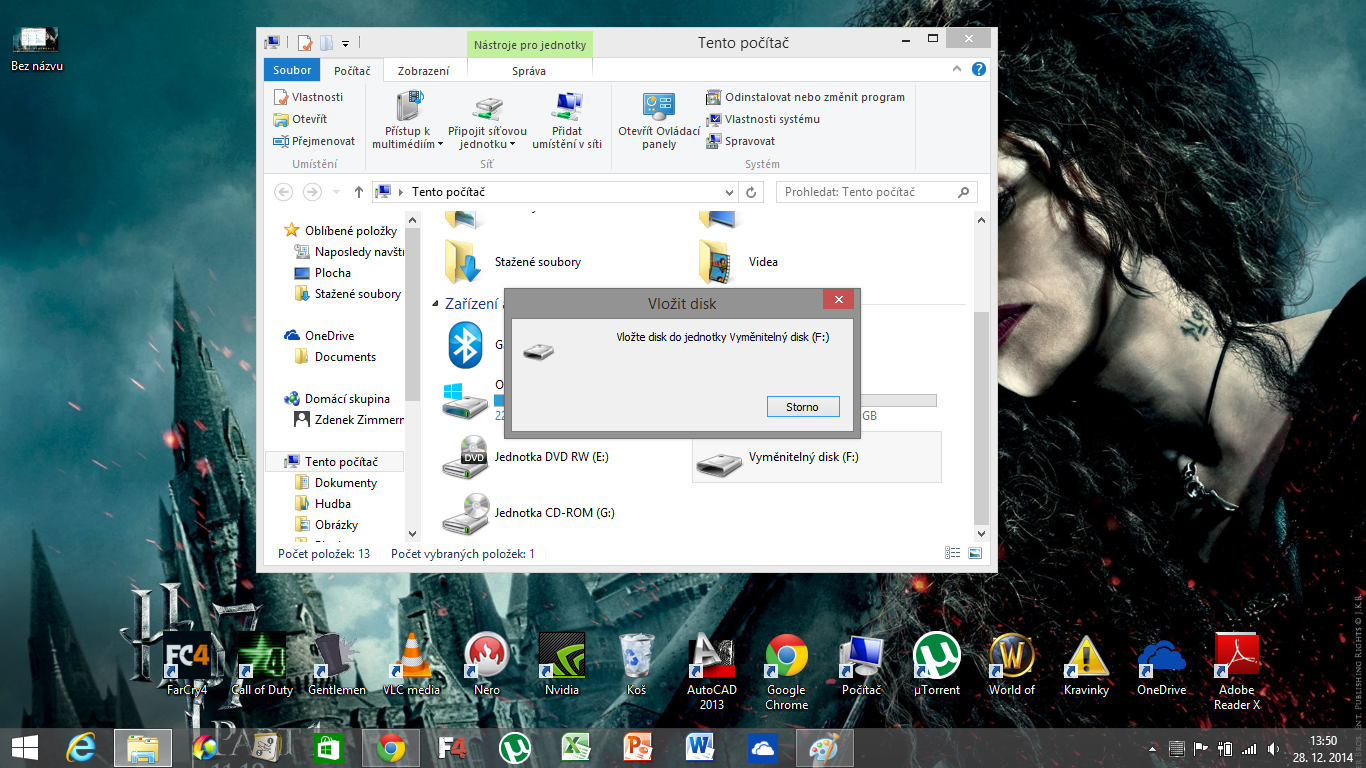
Task: Open Google Chrome from the taskbar
Action: pos(390,748)
